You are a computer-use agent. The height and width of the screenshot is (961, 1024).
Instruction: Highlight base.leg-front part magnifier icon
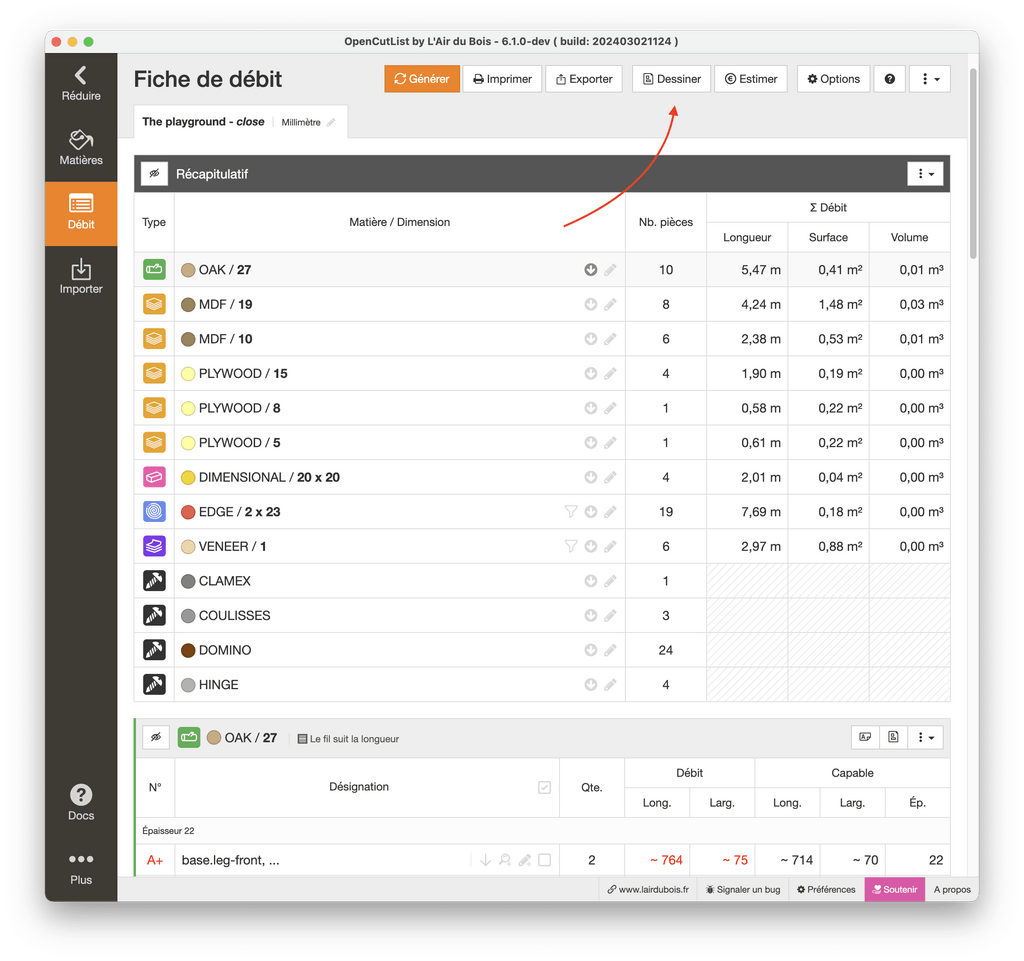[x=505, y=860]
